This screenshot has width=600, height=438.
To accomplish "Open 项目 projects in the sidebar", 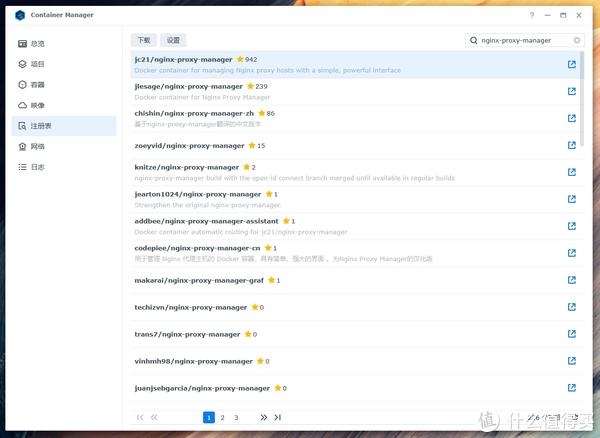I will 64,64.
